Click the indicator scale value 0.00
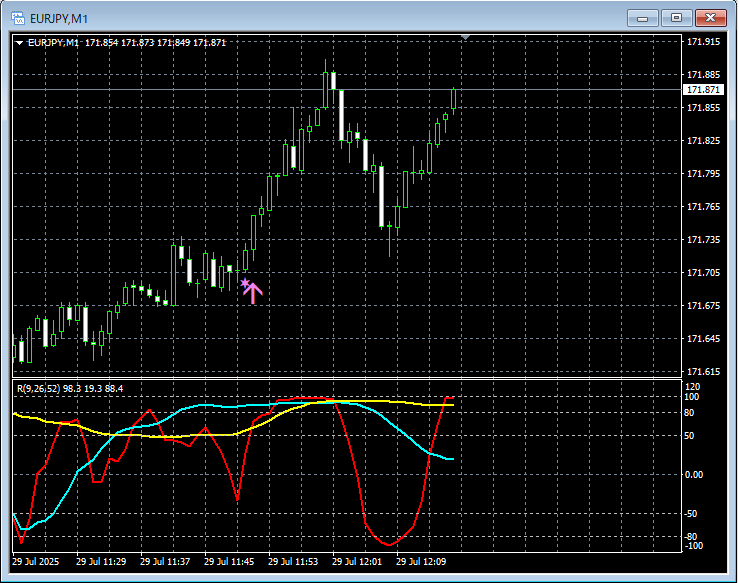Image resolution: width=739 pixels, height=583 pixels. pyautogui.click(x=694, y=475)
